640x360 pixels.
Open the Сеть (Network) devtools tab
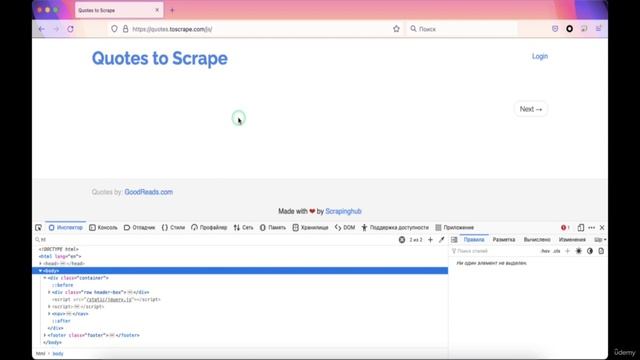tap(243, 227)
